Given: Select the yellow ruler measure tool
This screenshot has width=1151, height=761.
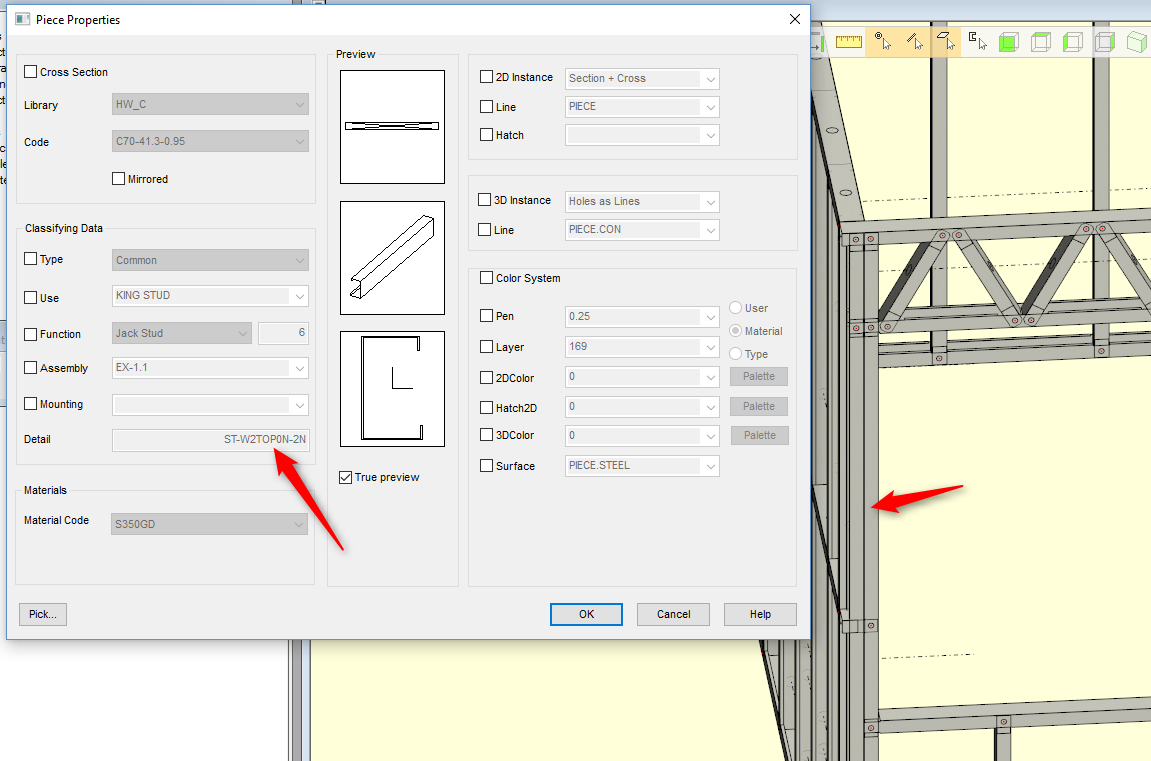Looking at the screenshot, I should (x=849, y=41).
